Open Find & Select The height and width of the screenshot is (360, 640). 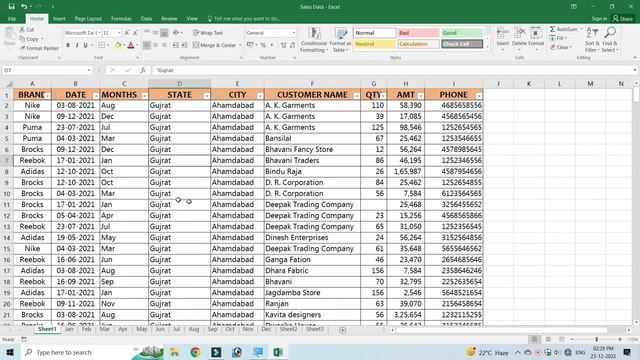pos(610,40)
